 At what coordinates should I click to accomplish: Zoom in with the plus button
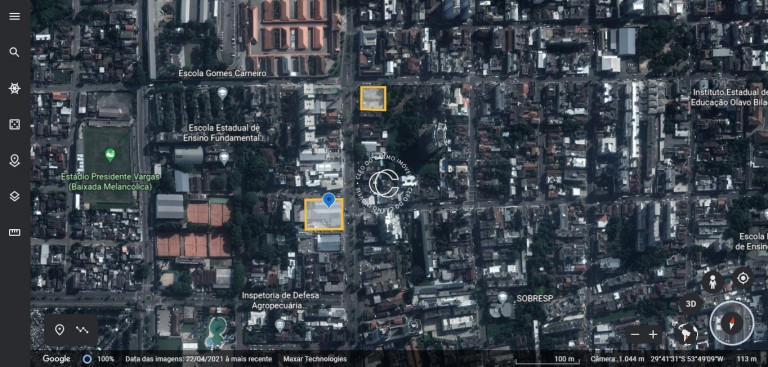click(653, 335)
